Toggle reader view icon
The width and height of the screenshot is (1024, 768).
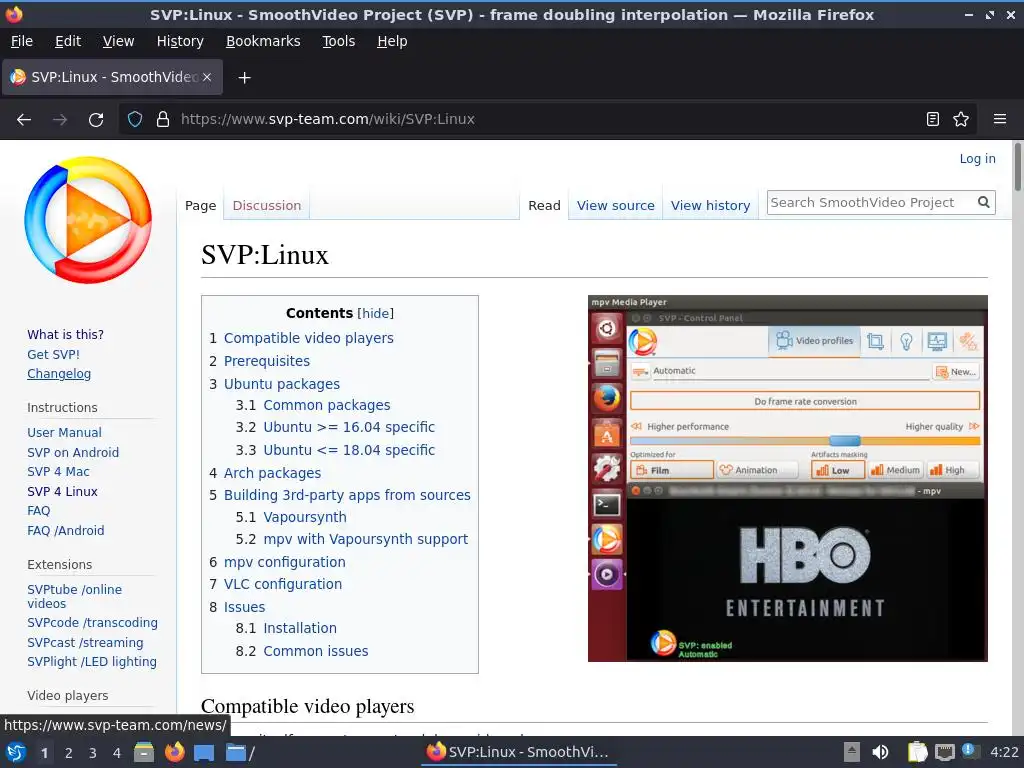(933, 120)
